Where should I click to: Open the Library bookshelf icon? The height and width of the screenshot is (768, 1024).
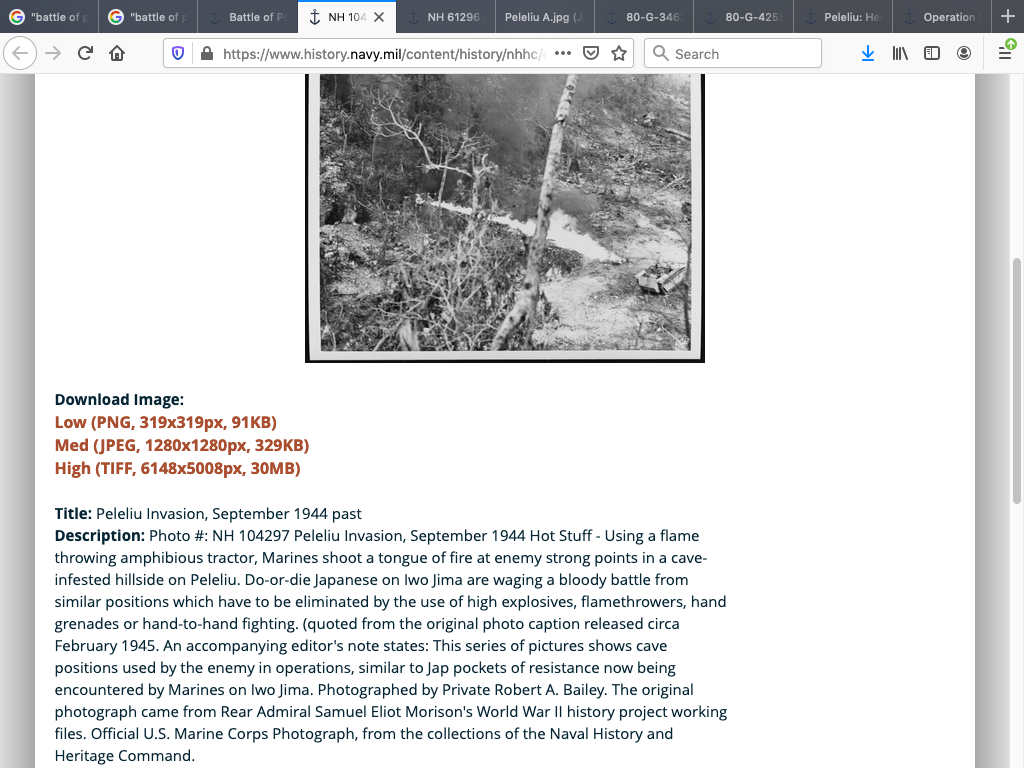[x=900, y=54]
